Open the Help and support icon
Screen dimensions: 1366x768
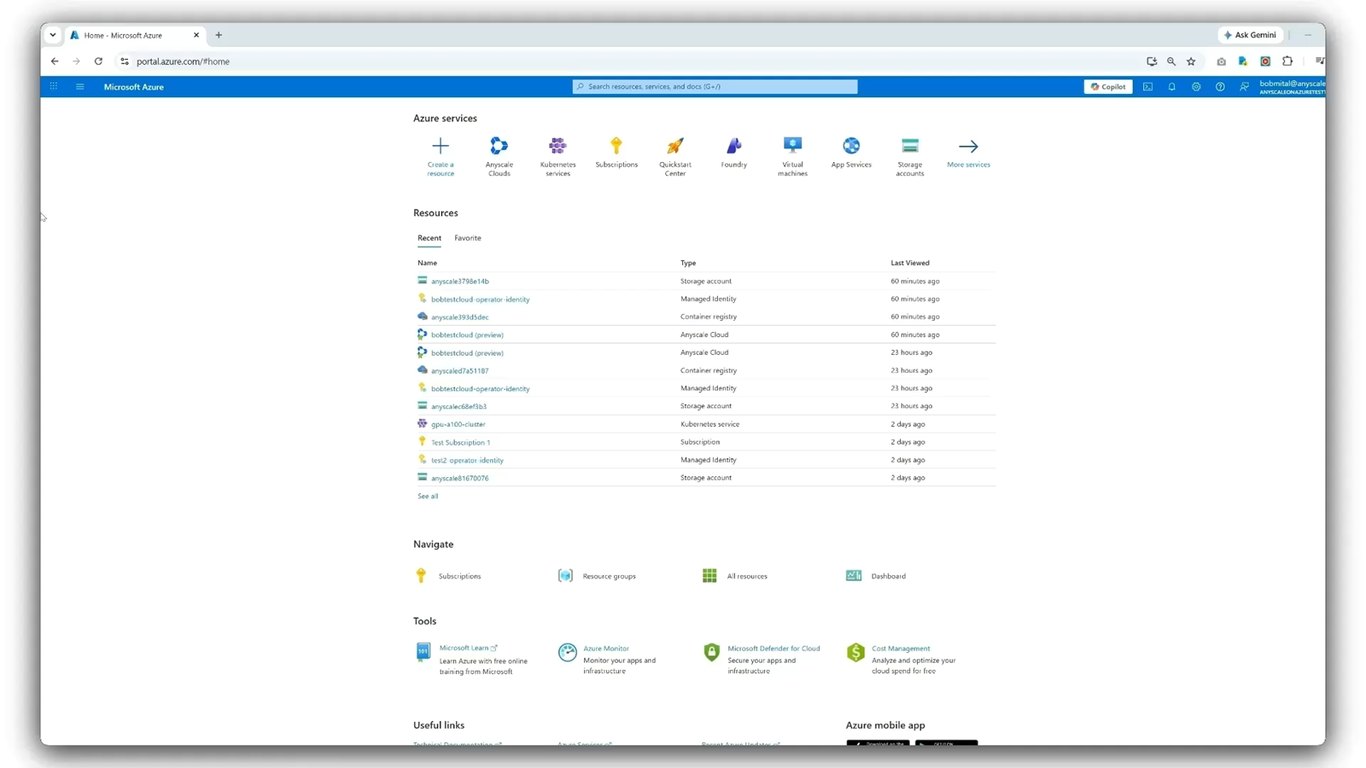pos(1220,87)
